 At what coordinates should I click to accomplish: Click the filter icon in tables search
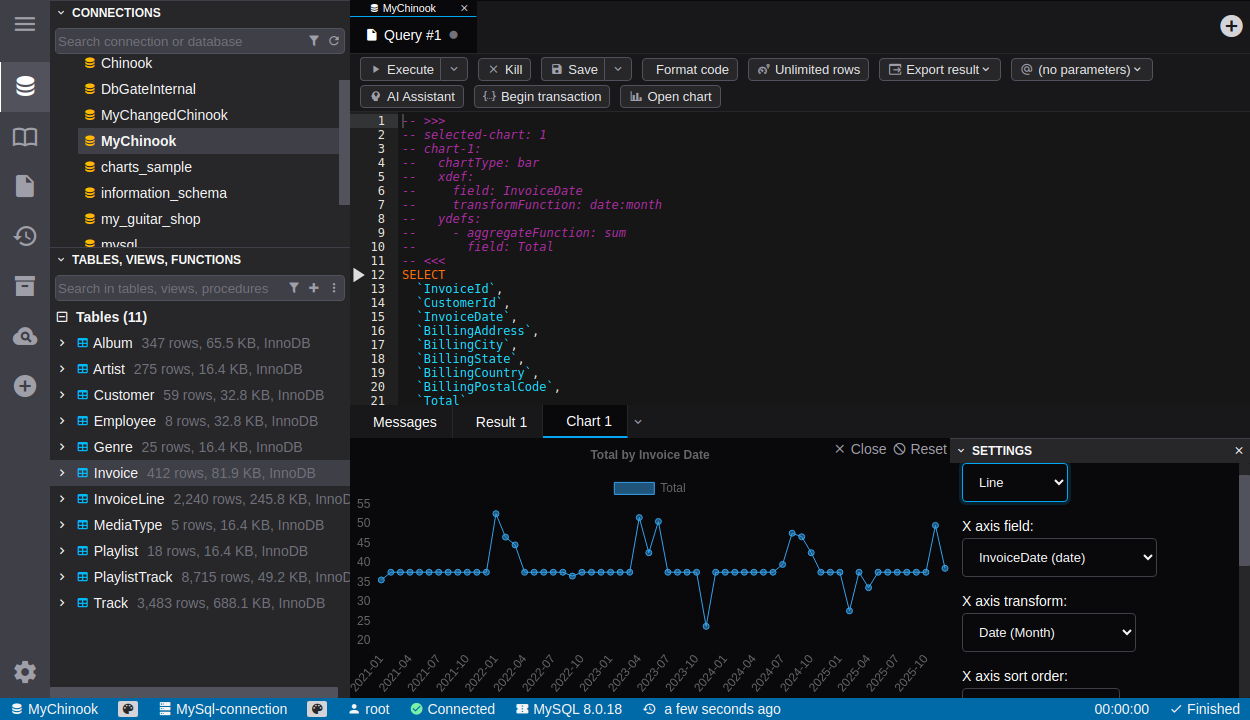coord(294,288)
